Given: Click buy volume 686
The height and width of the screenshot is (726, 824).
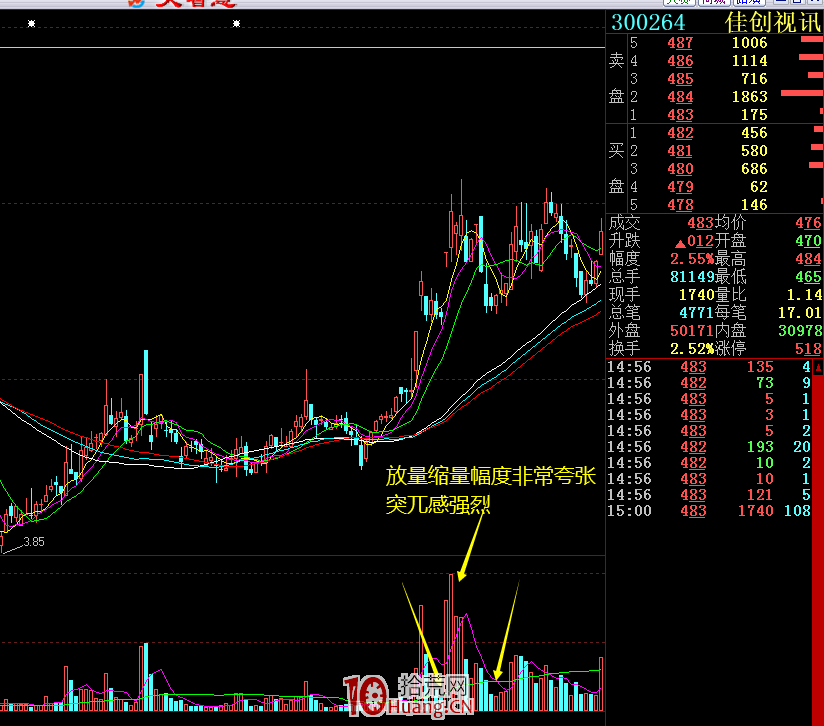Looking at the screenshot, I should pos(754,169).
